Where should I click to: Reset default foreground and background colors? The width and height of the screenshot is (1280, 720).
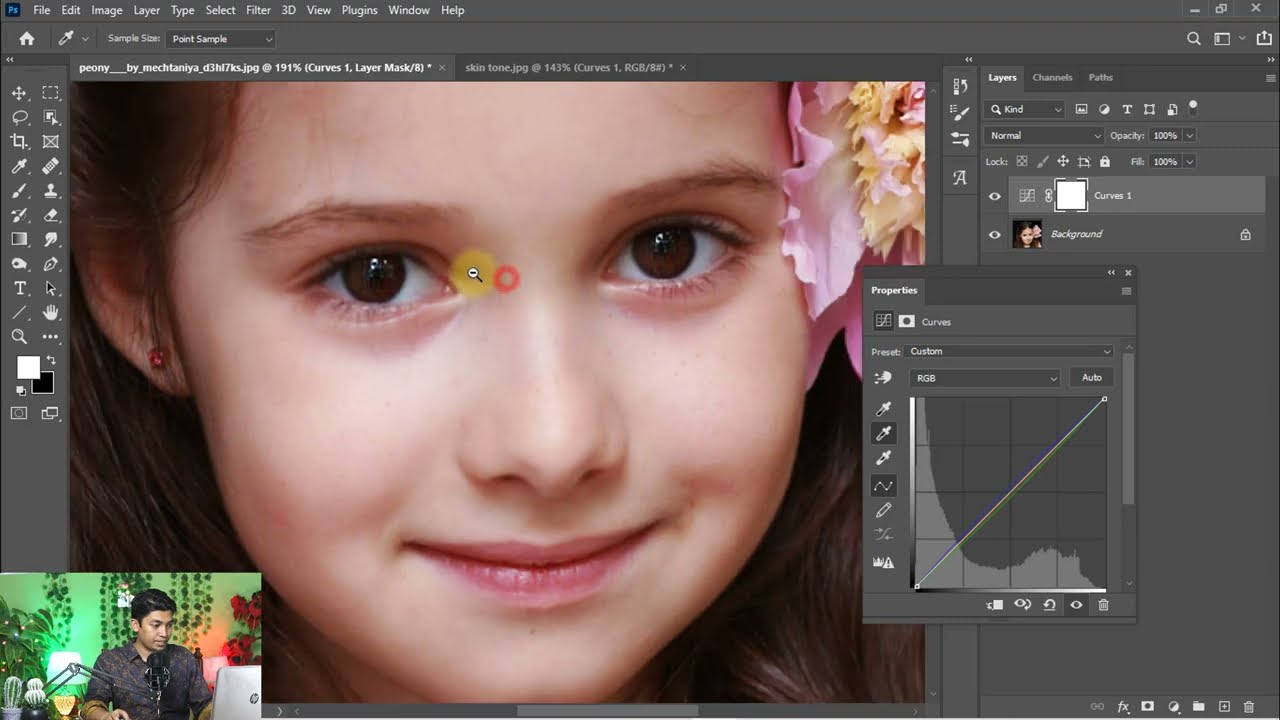[x=21, y=390]
